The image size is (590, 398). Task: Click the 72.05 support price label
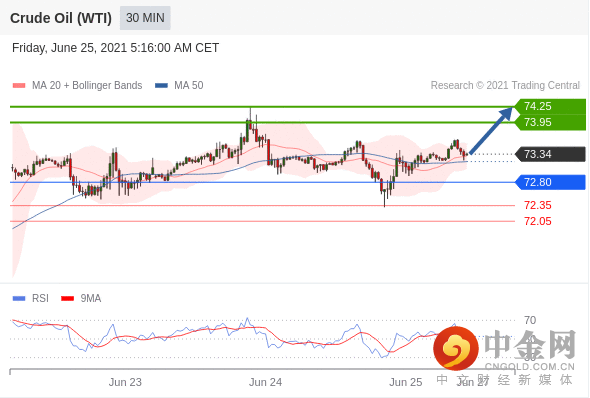tap(538, 221)
